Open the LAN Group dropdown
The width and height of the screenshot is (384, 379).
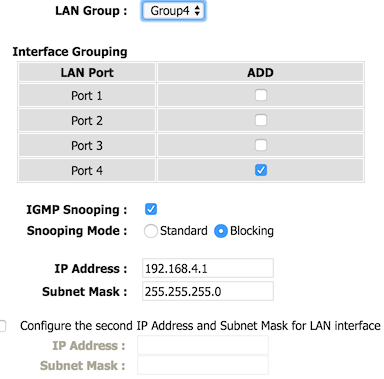[173, 11]
